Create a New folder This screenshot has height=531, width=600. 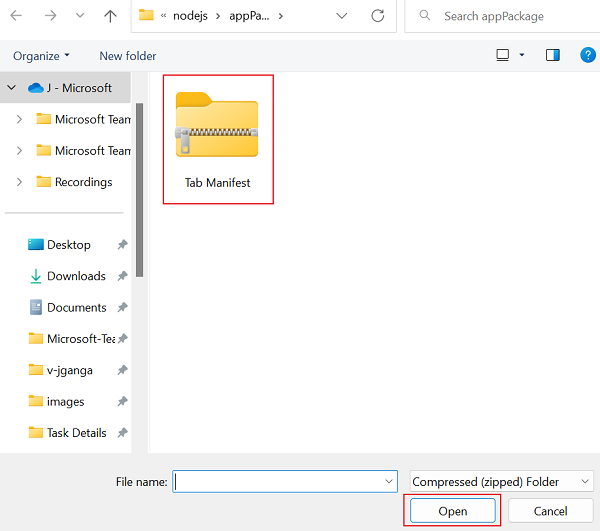pos(128,56)
